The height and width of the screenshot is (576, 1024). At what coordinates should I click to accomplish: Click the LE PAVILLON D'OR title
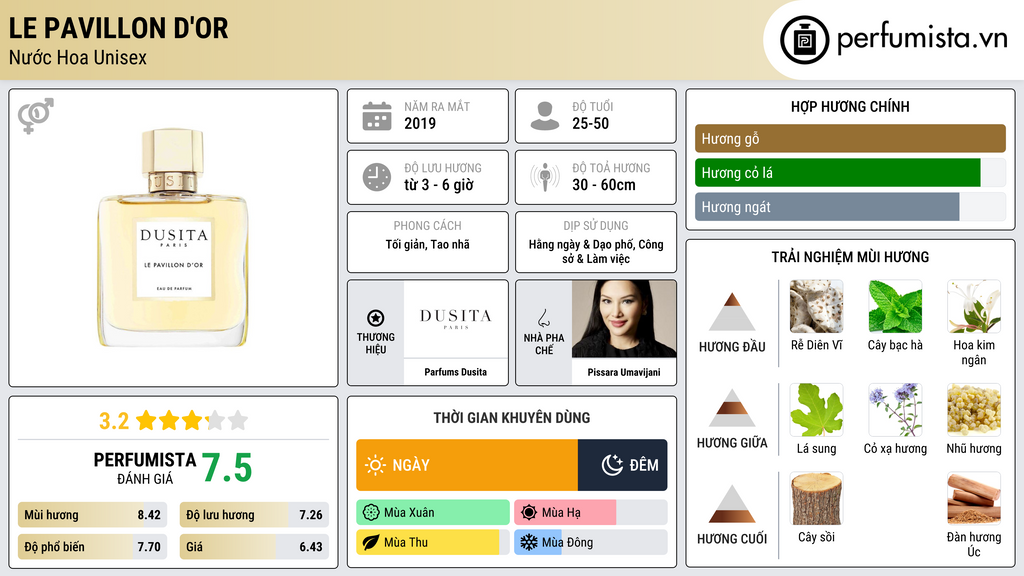tap(118, 29)
